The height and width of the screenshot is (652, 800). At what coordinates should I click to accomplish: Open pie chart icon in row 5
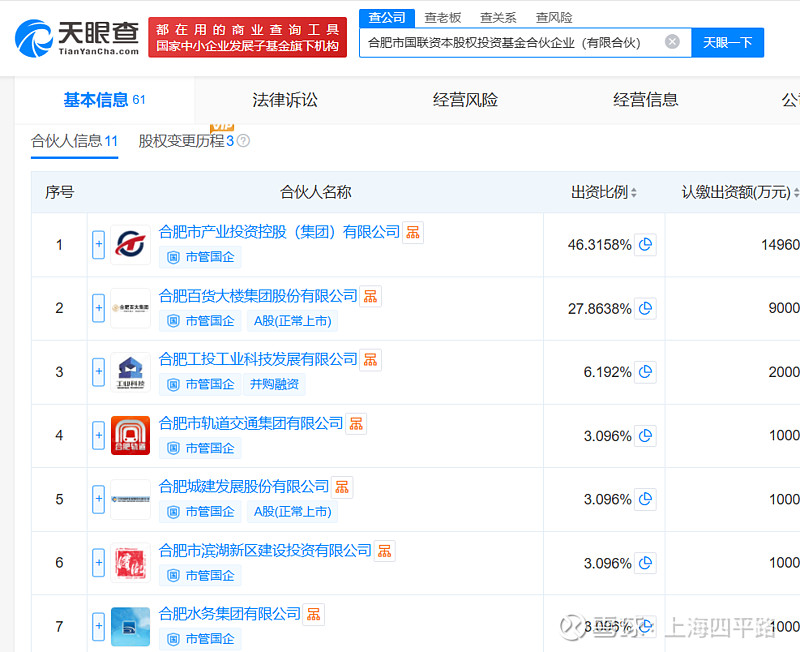[x=645, y=499]
